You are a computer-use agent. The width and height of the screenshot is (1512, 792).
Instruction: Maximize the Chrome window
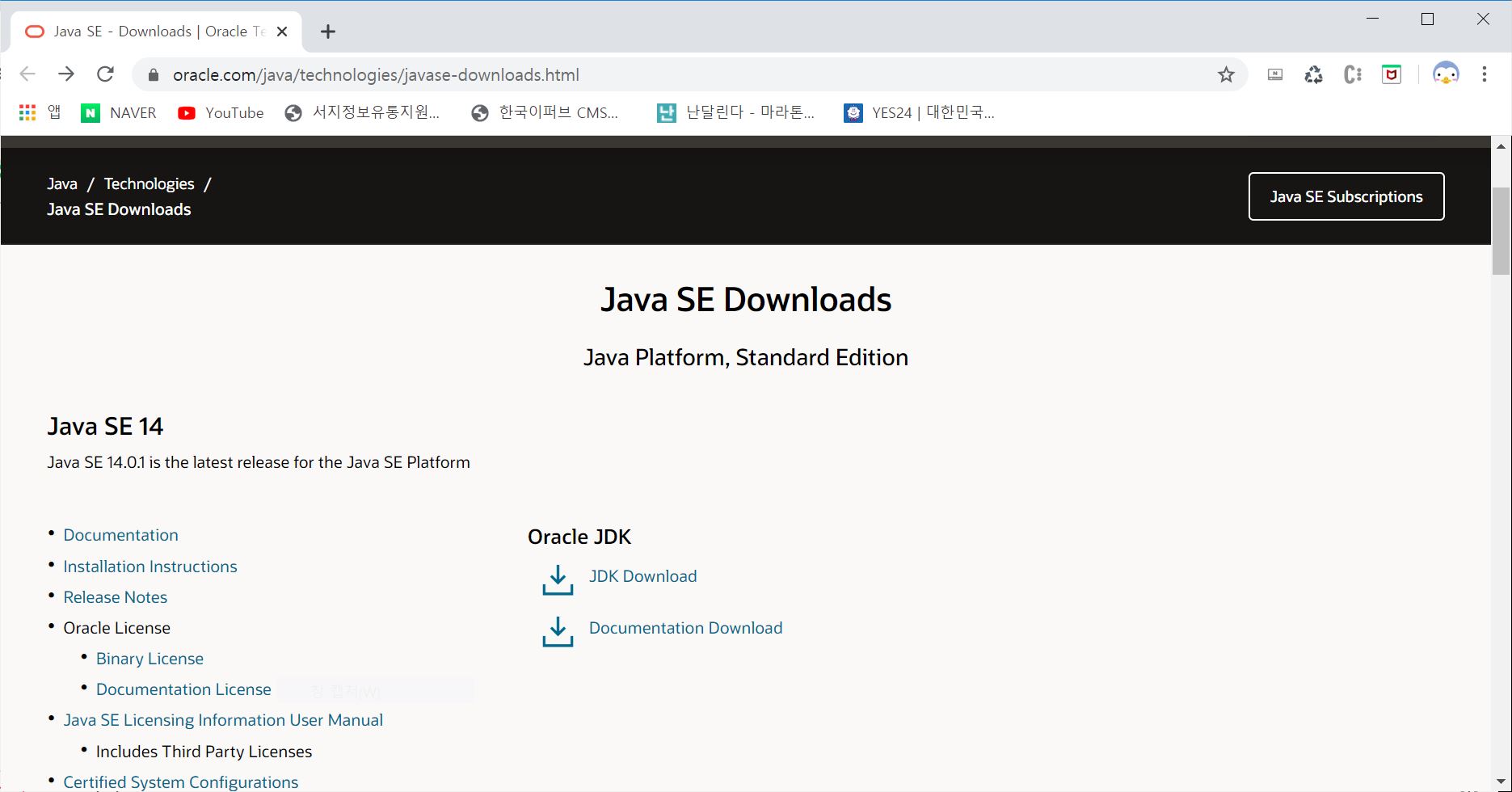pyautogui.click(x=1427, y=19)
